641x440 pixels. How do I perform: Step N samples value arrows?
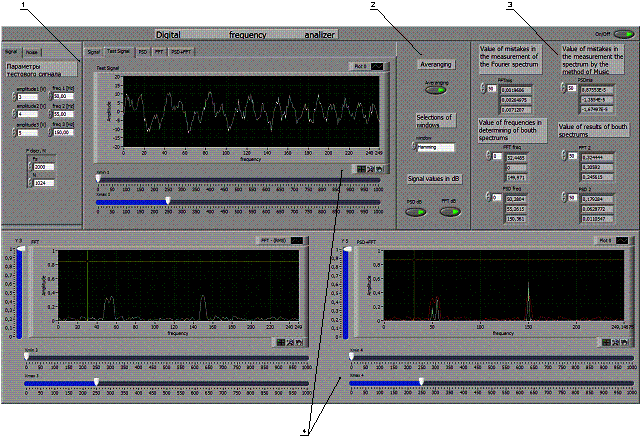(30, 182)
